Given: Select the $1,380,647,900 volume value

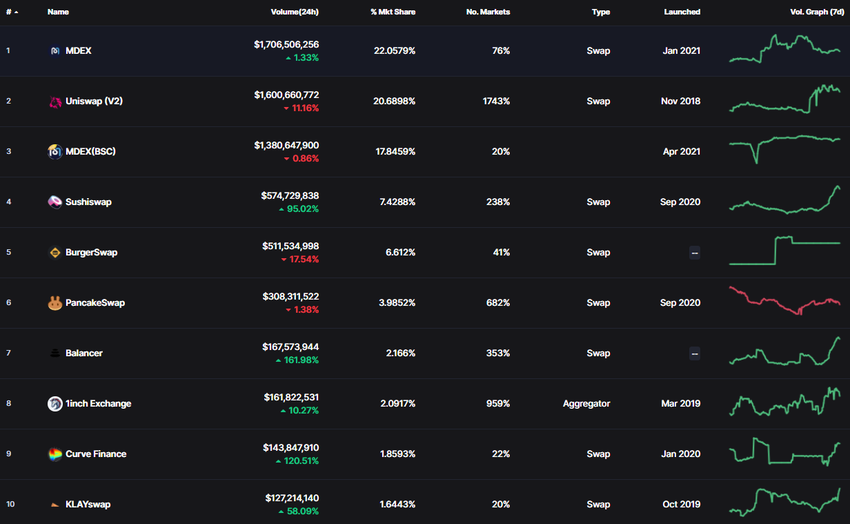Looking at the screenshot, I should (x=286, y=145).
